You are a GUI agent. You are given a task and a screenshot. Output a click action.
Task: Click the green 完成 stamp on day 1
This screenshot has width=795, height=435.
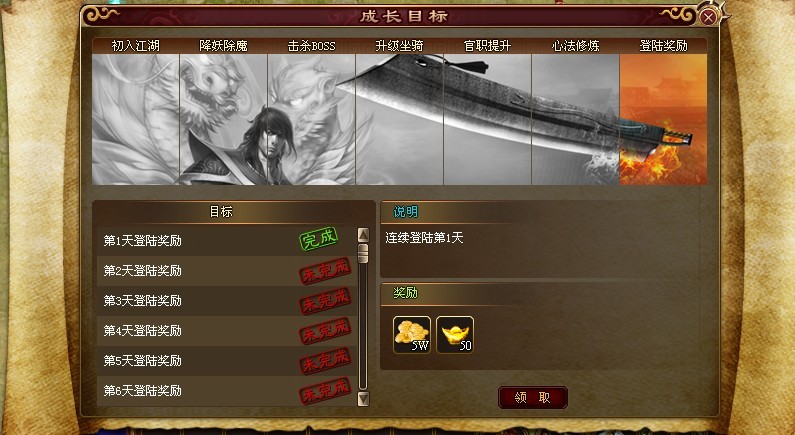[x=318, y=239]
